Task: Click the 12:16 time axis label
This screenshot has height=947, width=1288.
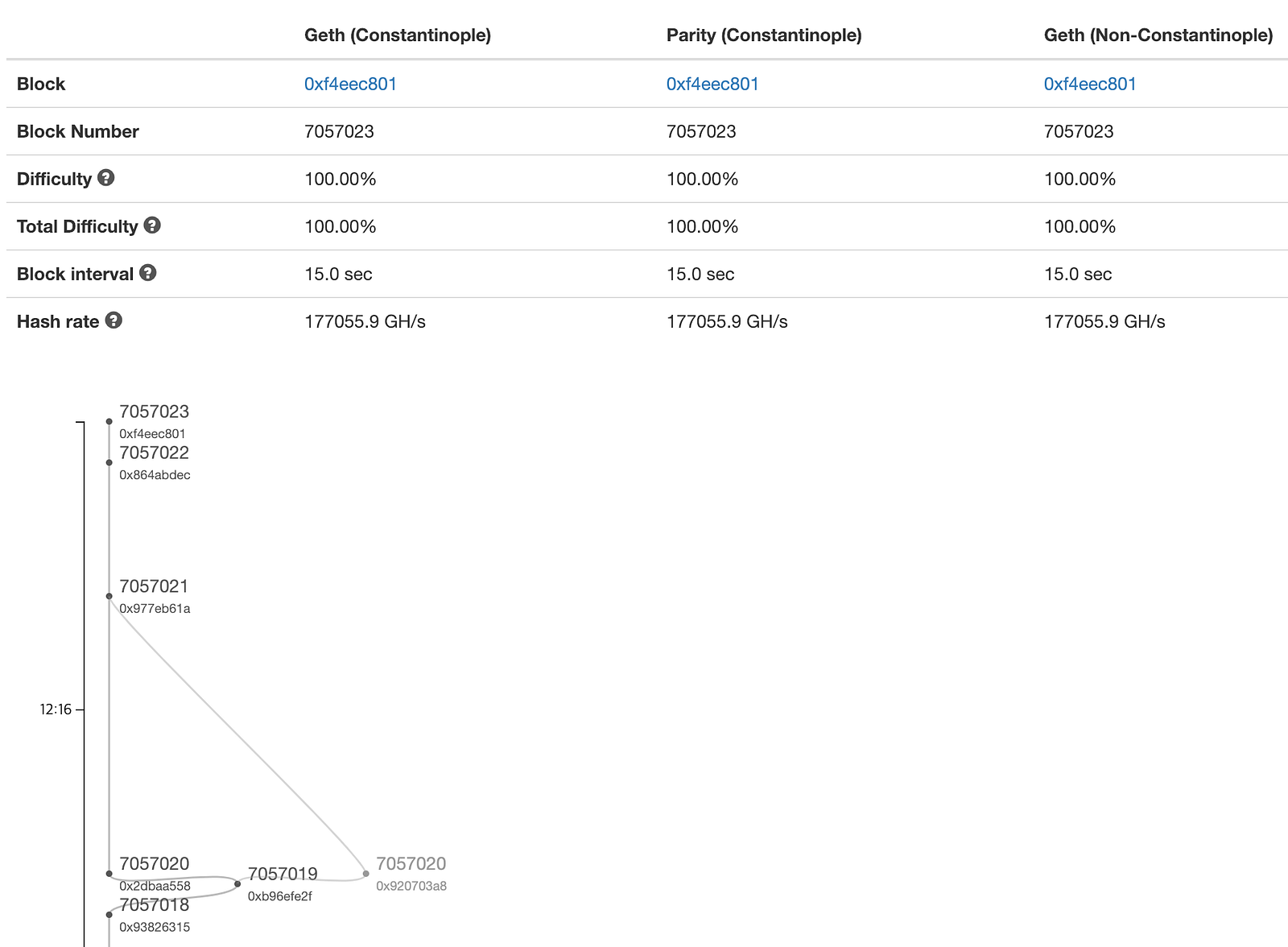Action: click(56, 709)
